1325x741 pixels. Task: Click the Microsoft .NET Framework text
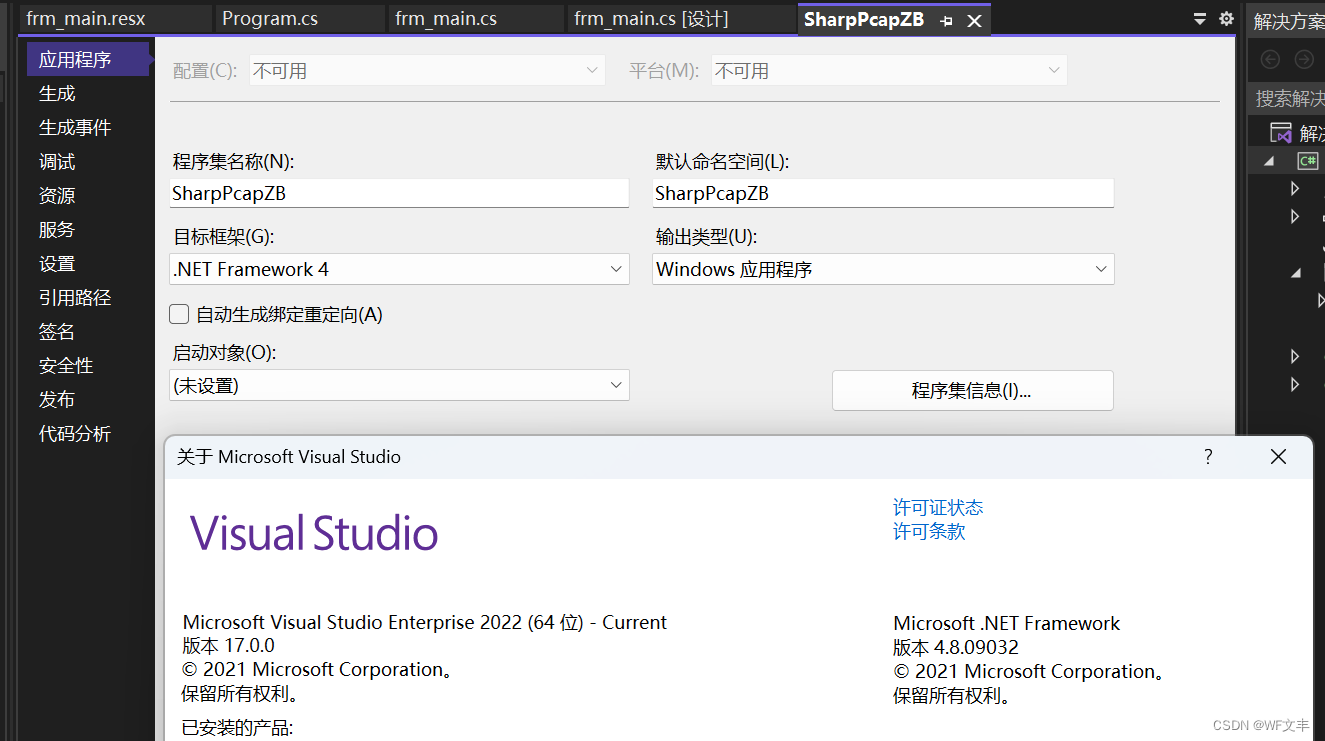click(1007, 623)
